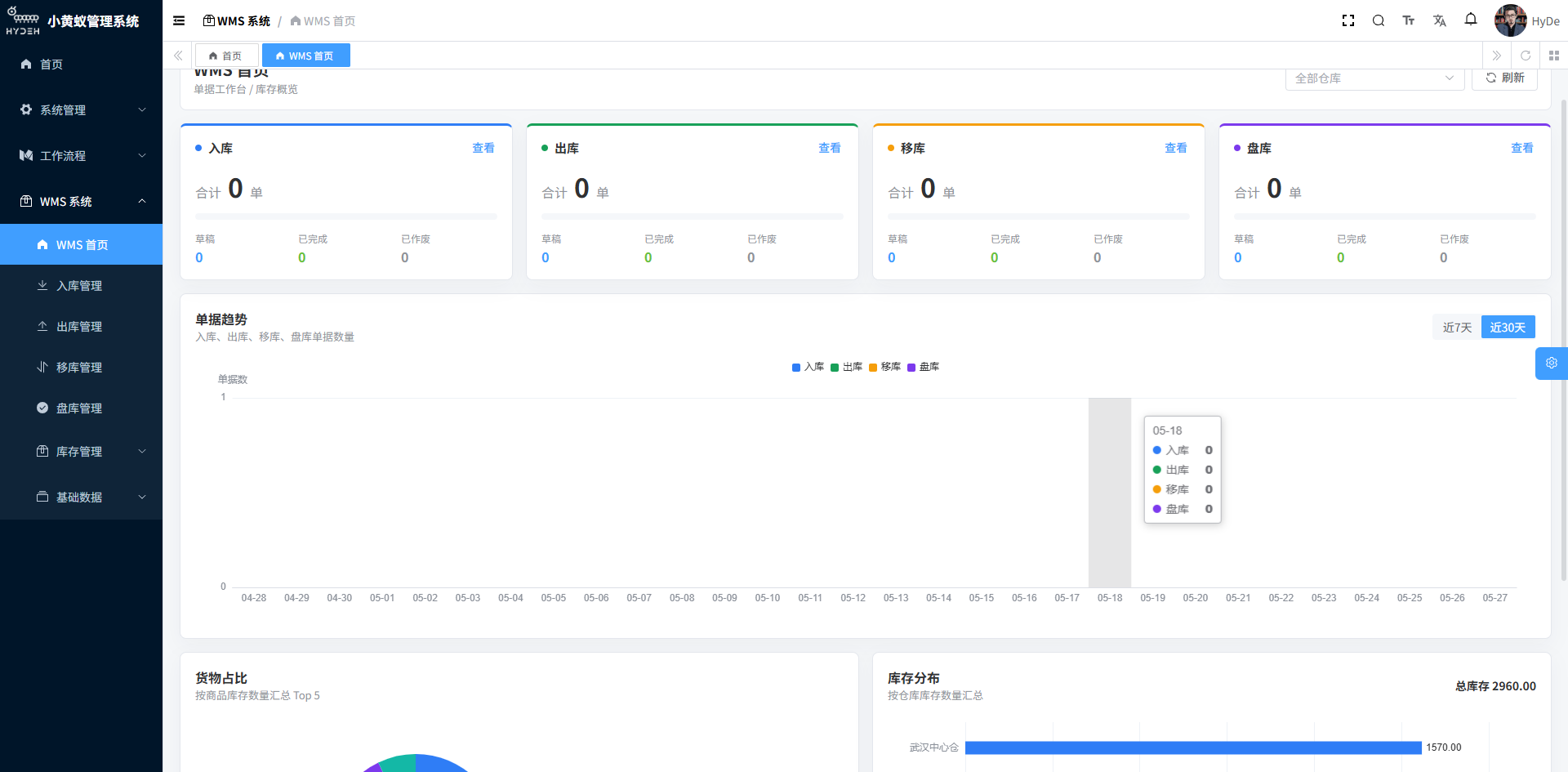1568x772 pixels.
Task: Click the 工作流程 sidebar icon
Action: pyautogui.click(x=26, y=155)
